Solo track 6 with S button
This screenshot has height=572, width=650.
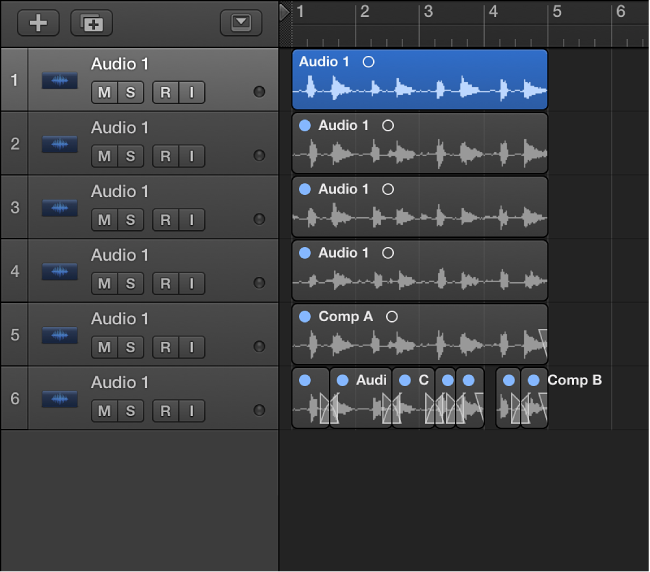point(130,411)
